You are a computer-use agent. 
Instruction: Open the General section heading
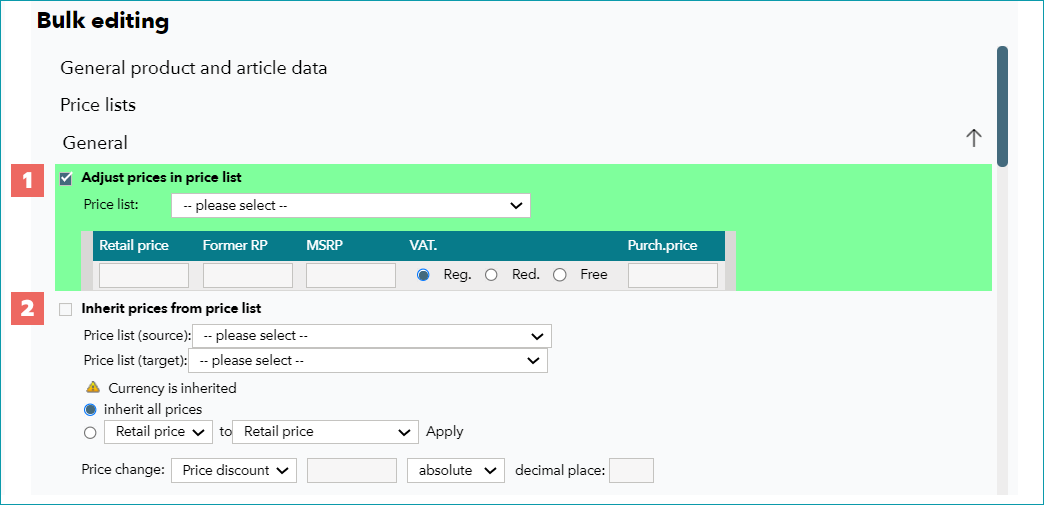(x=95, y=143)
